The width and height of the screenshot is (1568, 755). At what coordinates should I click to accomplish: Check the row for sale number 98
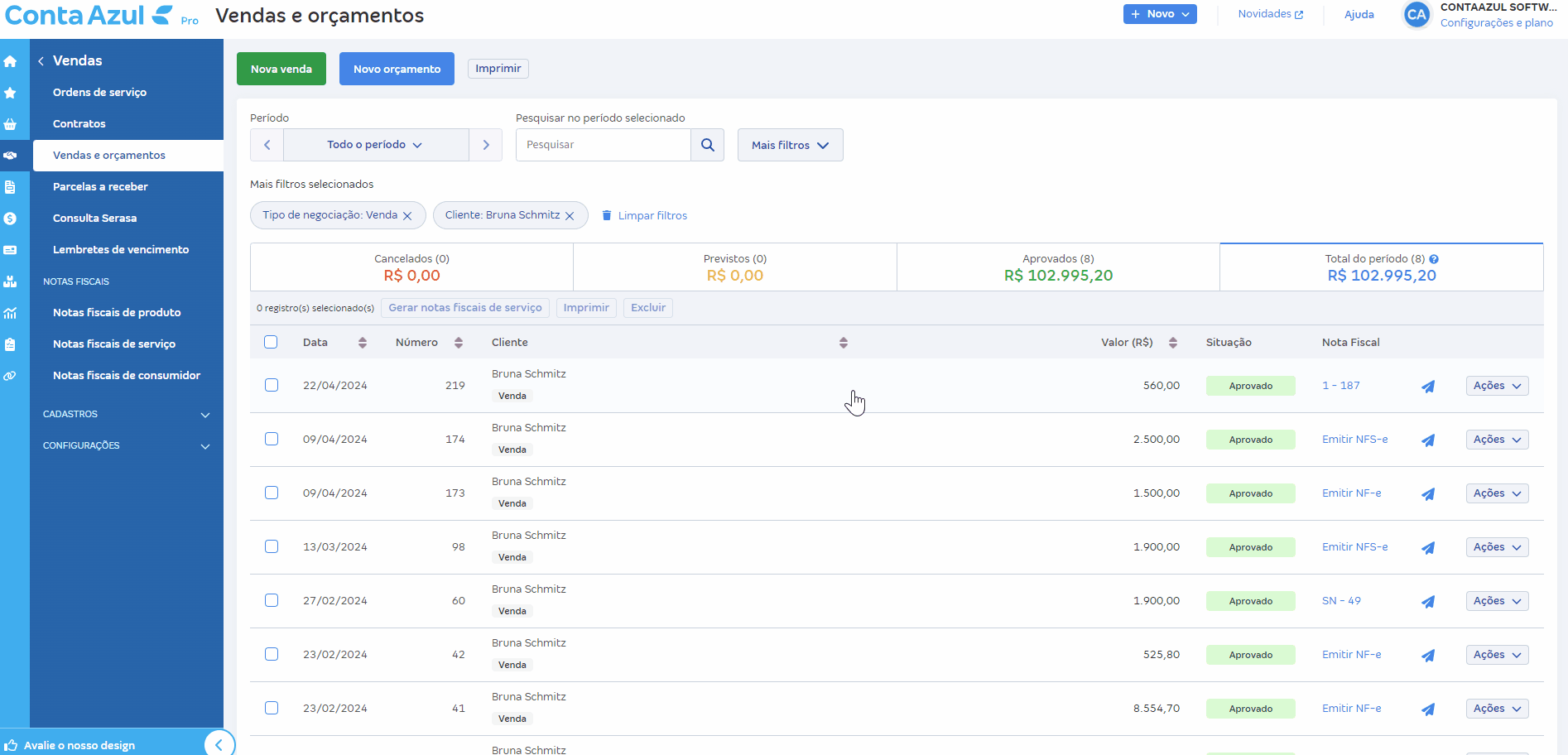(x=272, y=546)
